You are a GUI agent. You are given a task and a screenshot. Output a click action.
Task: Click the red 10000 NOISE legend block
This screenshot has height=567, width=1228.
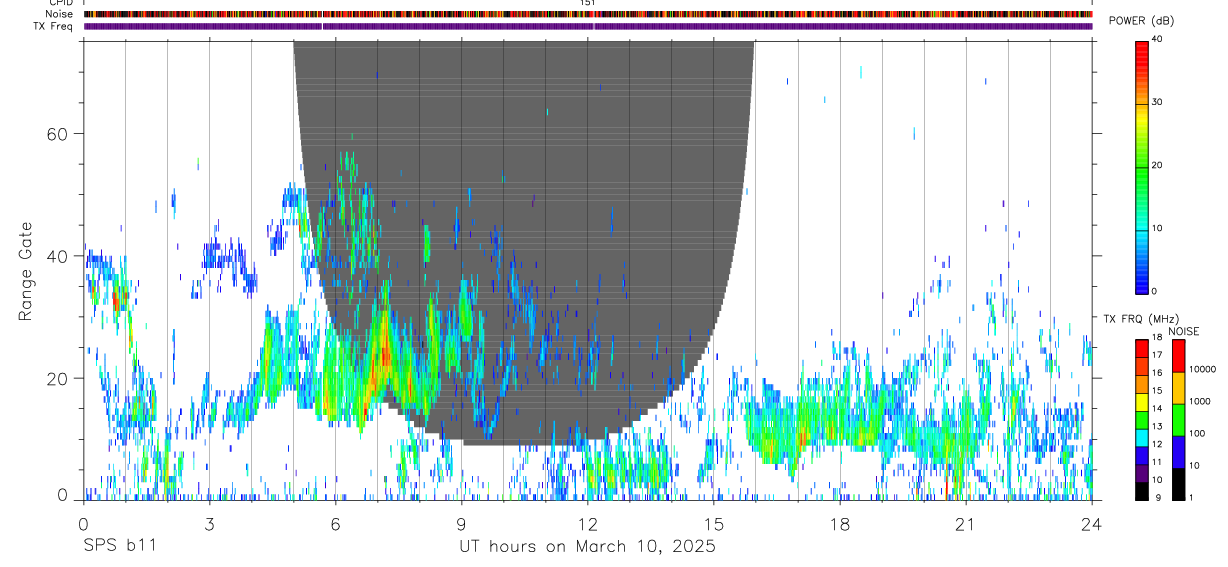click(1180, 356)
